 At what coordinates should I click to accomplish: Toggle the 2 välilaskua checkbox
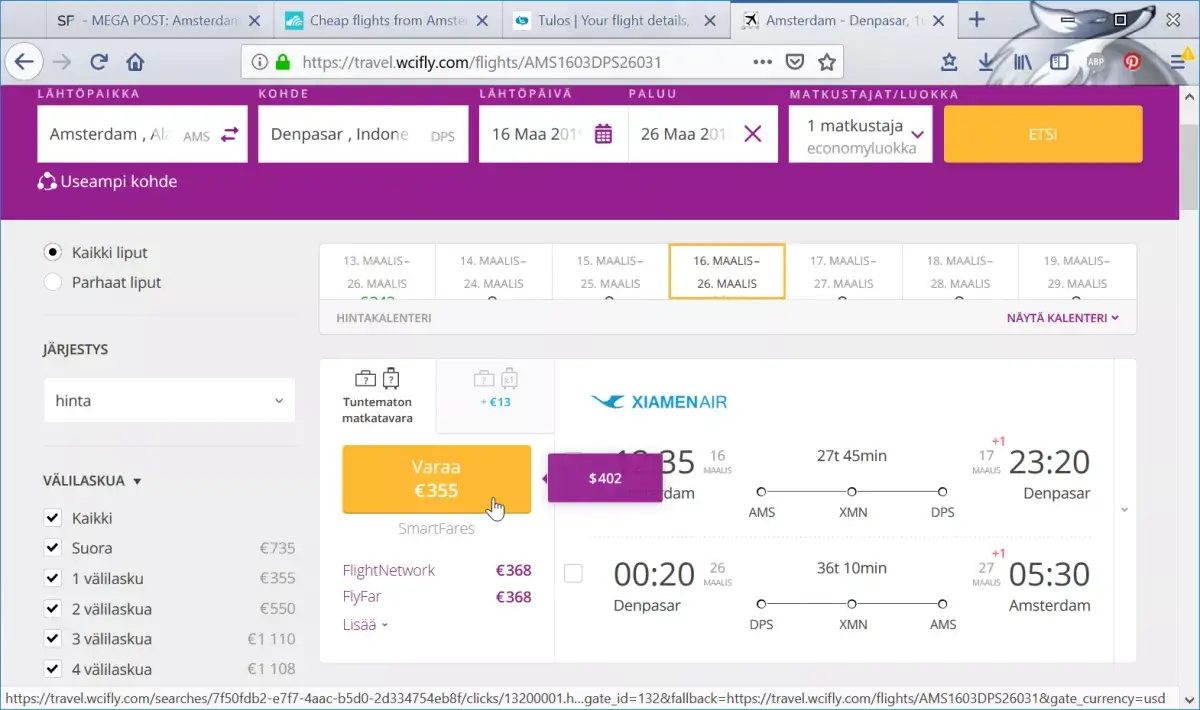tap(53, 608)
